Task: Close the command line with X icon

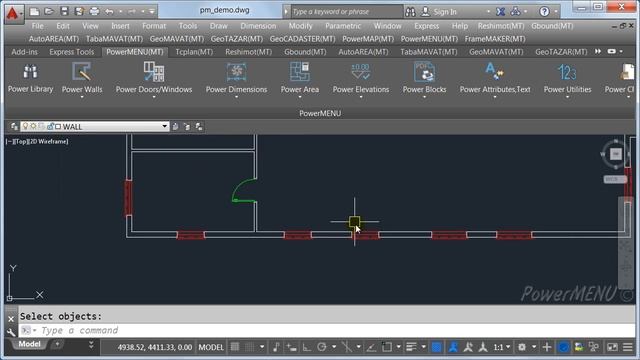Action: click(11, 319)
